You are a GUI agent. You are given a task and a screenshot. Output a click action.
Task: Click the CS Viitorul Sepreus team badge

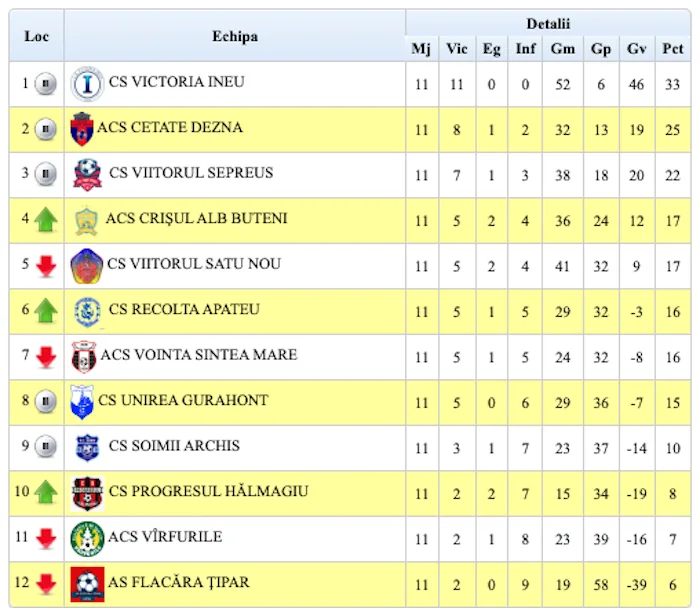pyautogui.click(x=88, y=175)
